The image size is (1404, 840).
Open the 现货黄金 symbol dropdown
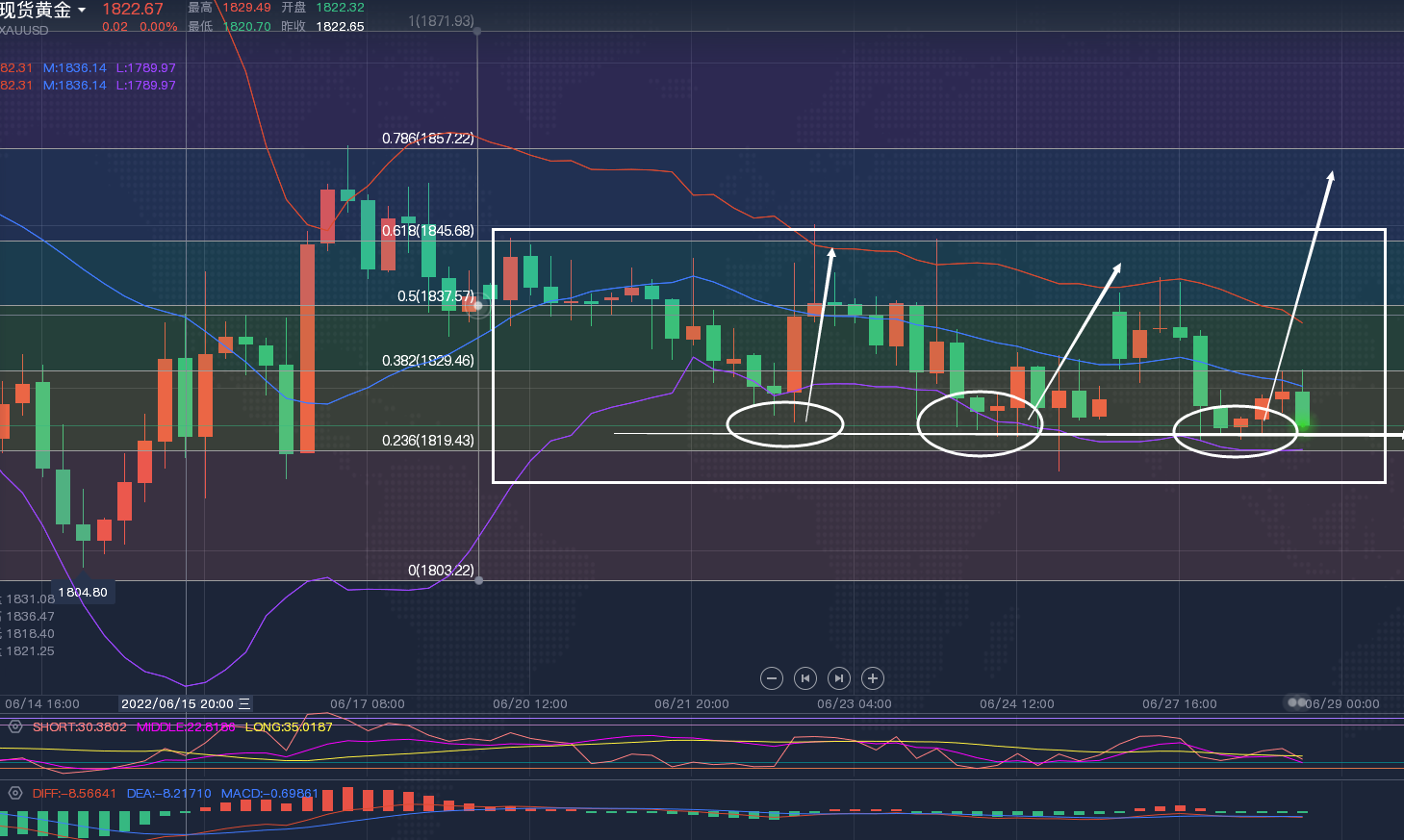click(x=82, y=11)
